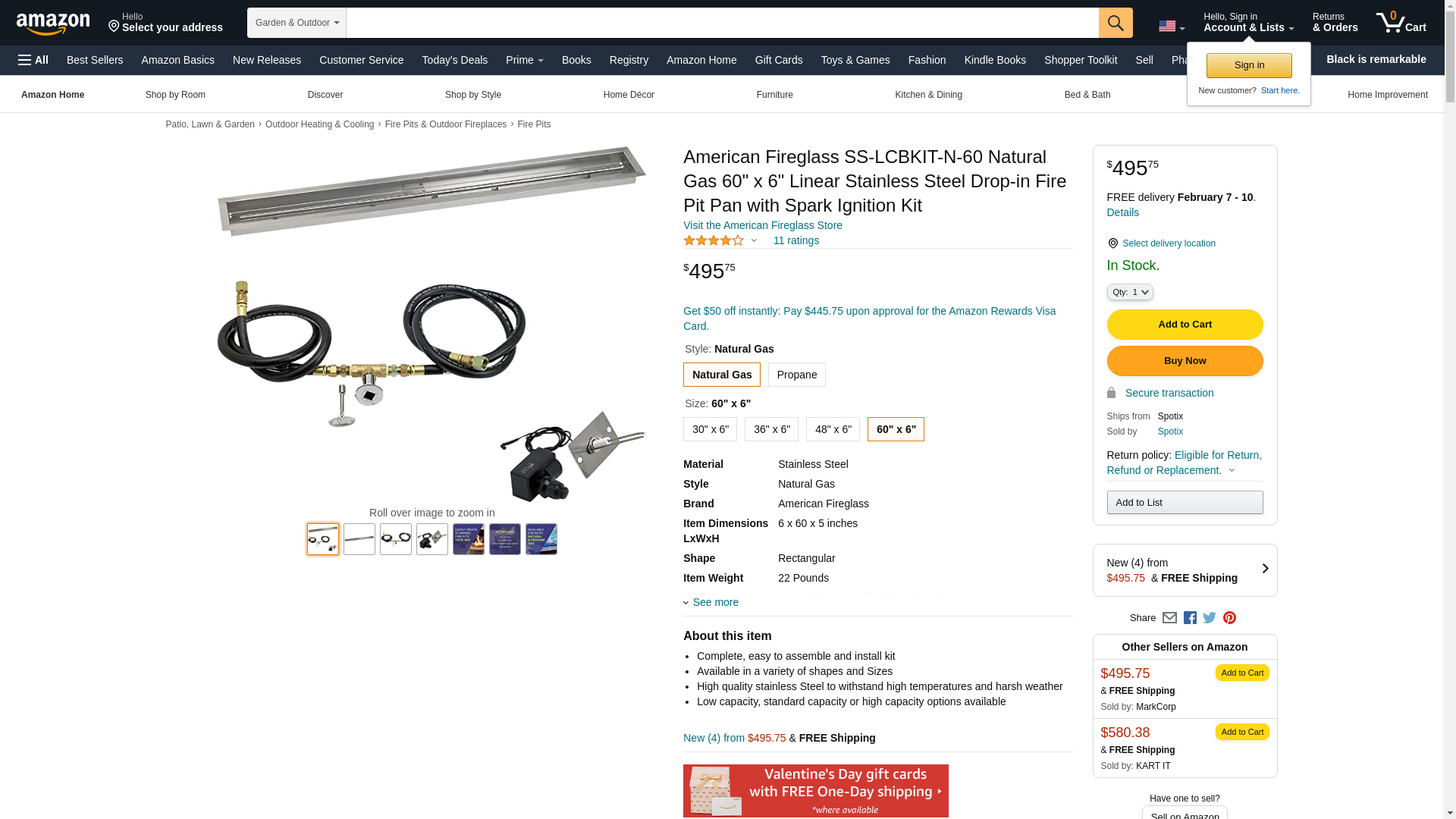The width and height of the screenshot is (1456, 819).
Task: Open the All hamburger menu
Action: (x=33, y=60)
